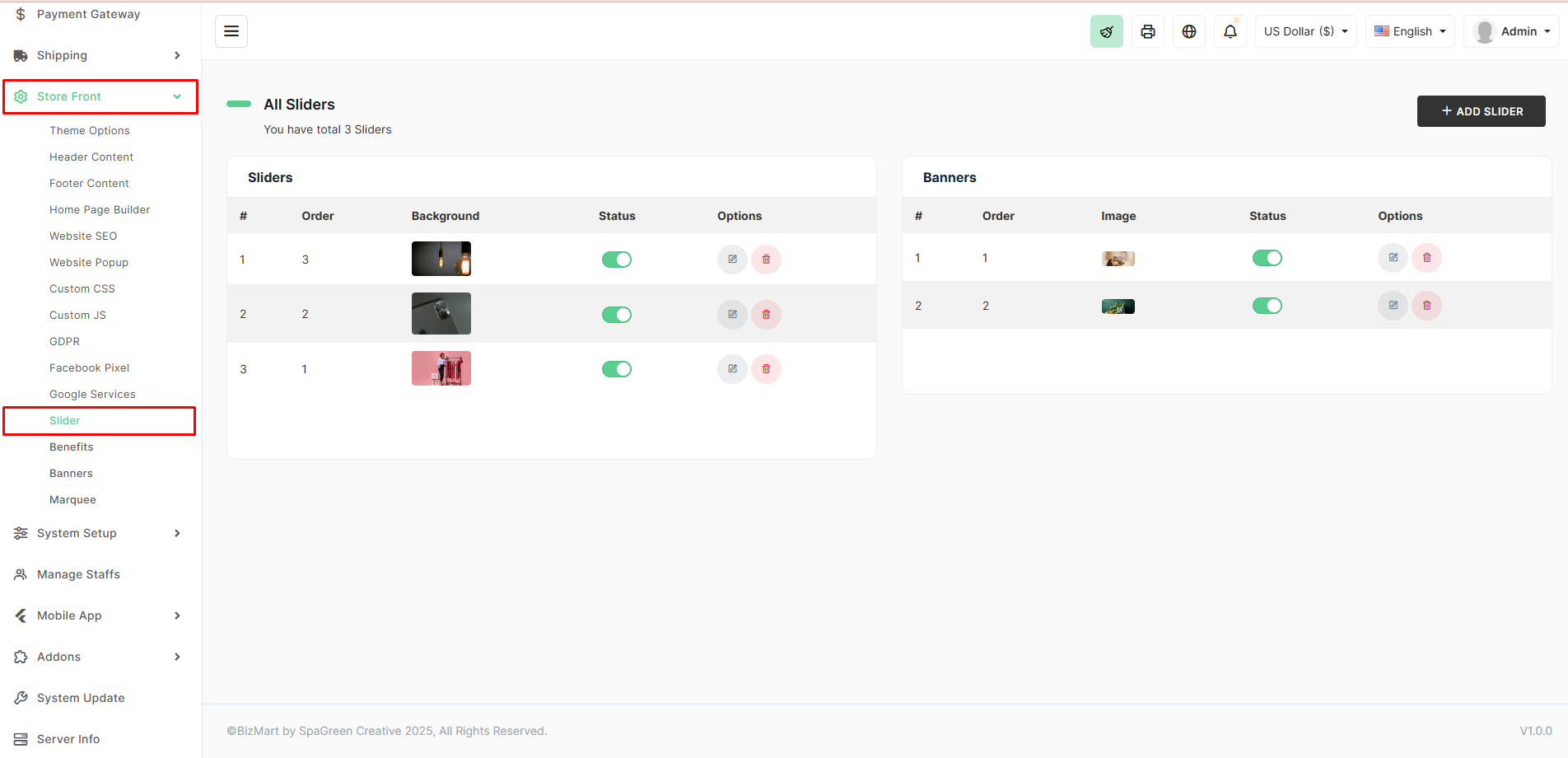Click the green cache clear broom icon
The image size is (1568, 758).
point(1106,30)
